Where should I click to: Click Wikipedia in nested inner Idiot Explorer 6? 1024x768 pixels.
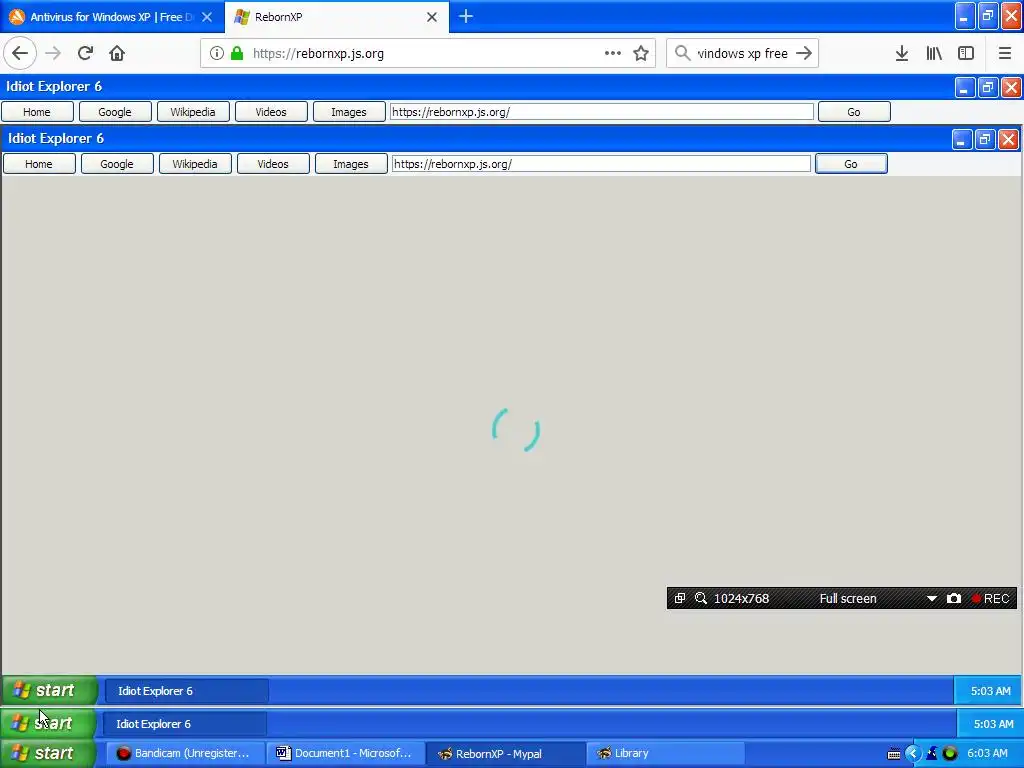point(195,164)
